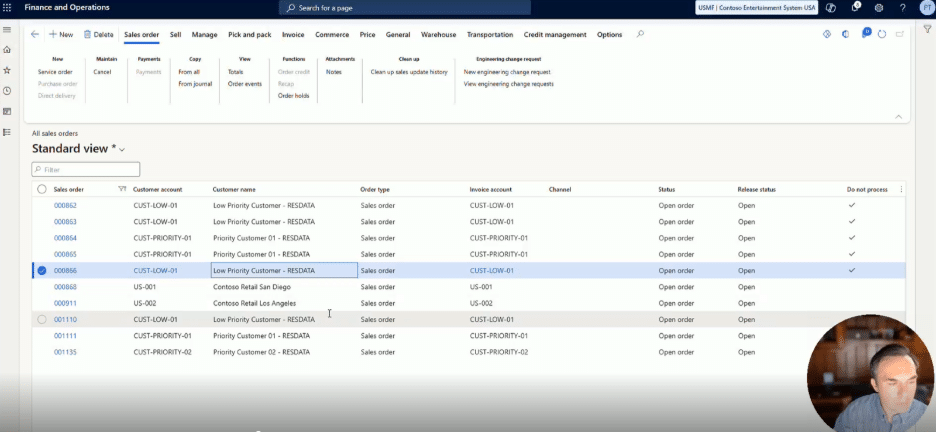Image resolution: width=936 pixels, height=432 pixels.
Task: Click Totals under View
Action: (x=235, y=72)
